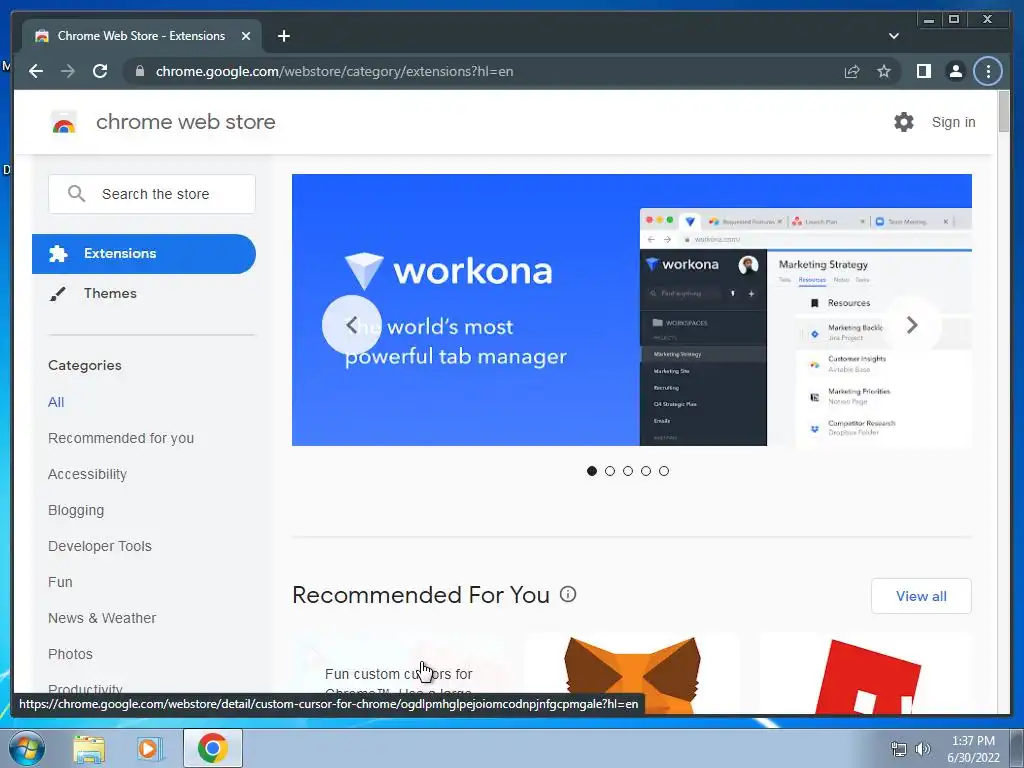Close the Chrome Web Store tab
Viewport: 1024px width, 768px height.
coord(246,36)
